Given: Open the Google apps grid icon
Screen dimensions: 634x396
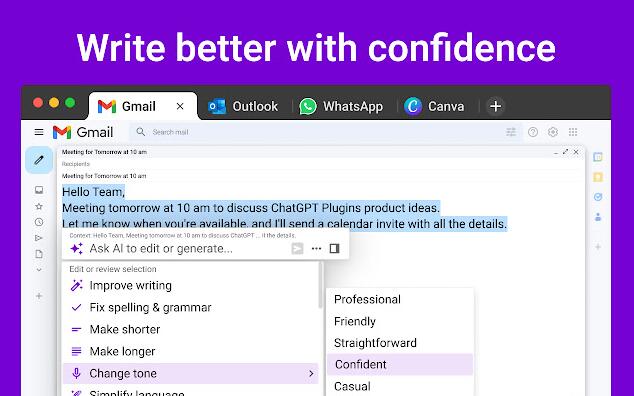Looking at the screenshot, I should pyautogui.click(x=573, y=132).
